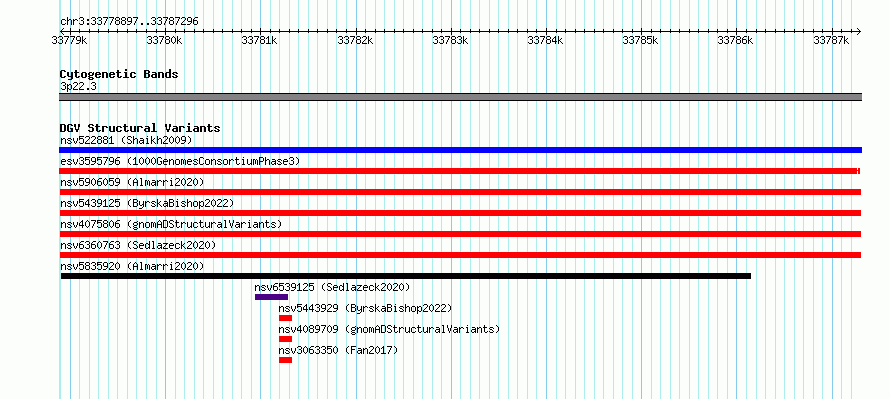The image size is (890, 399).
Task: Open the nsv522881 (Shaikh2009) label
Action: (x=126, y=140)
